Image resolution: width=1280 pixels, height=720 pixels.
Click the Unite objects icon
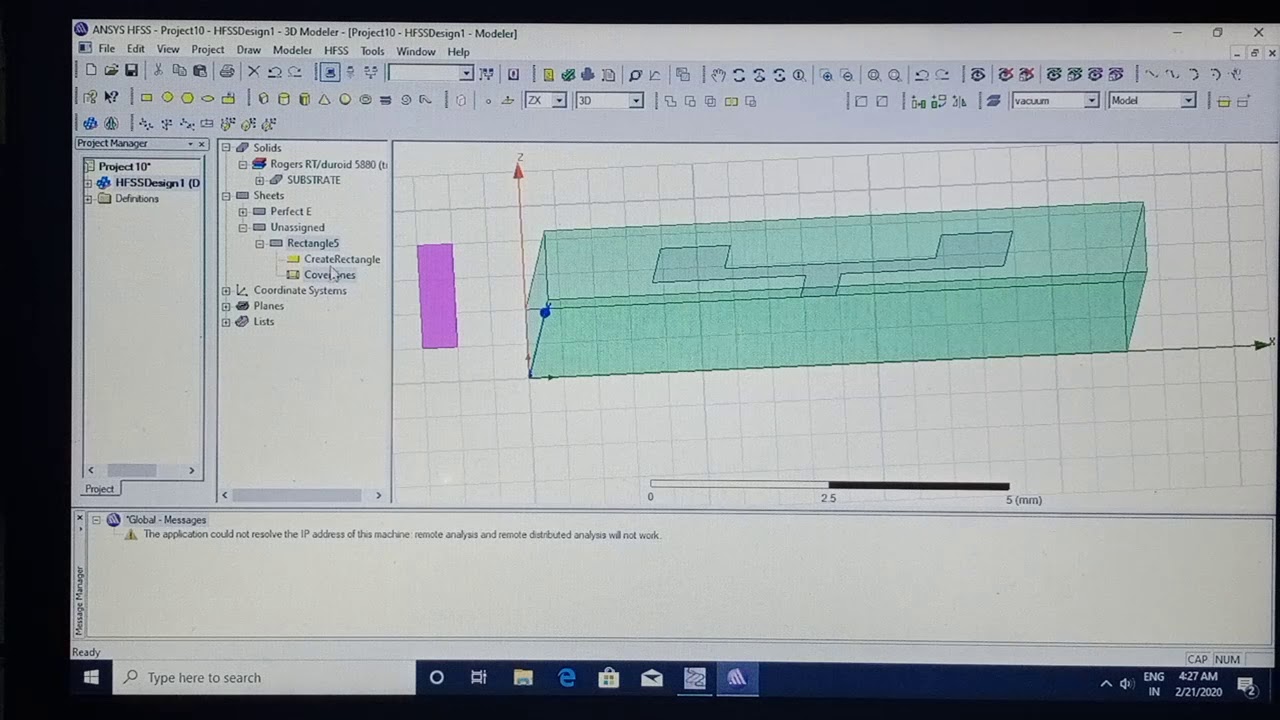pos(670,101)
